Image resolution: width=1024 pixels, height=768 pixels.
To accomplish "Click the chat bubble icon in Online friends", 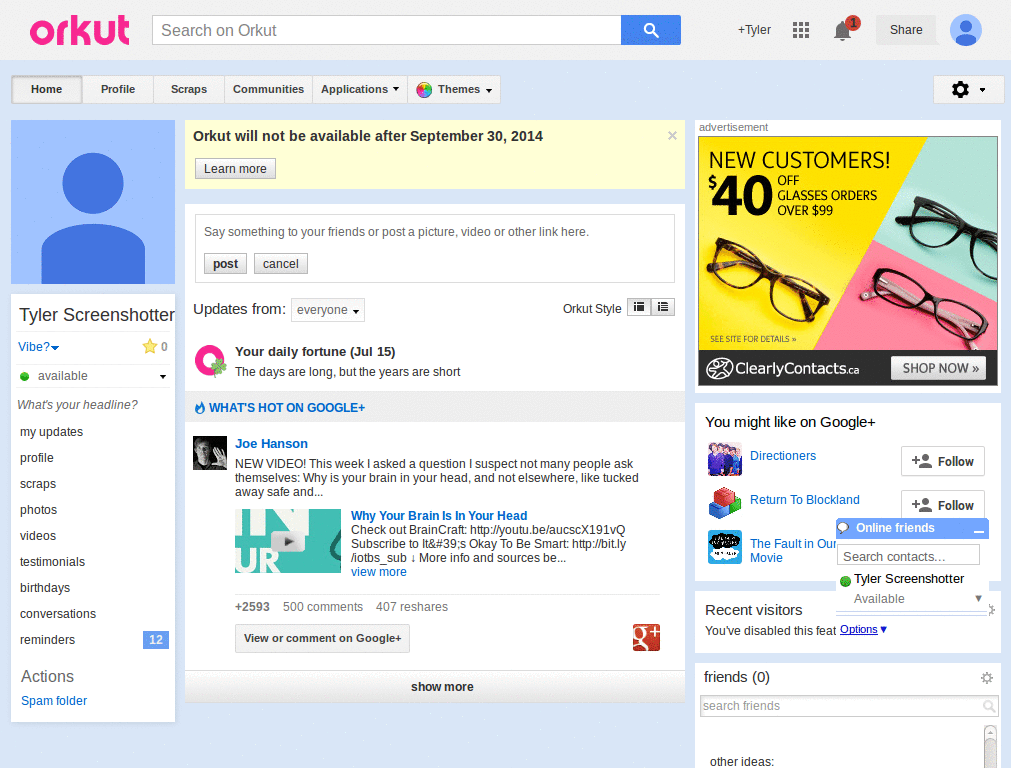I will click(843, 528).
